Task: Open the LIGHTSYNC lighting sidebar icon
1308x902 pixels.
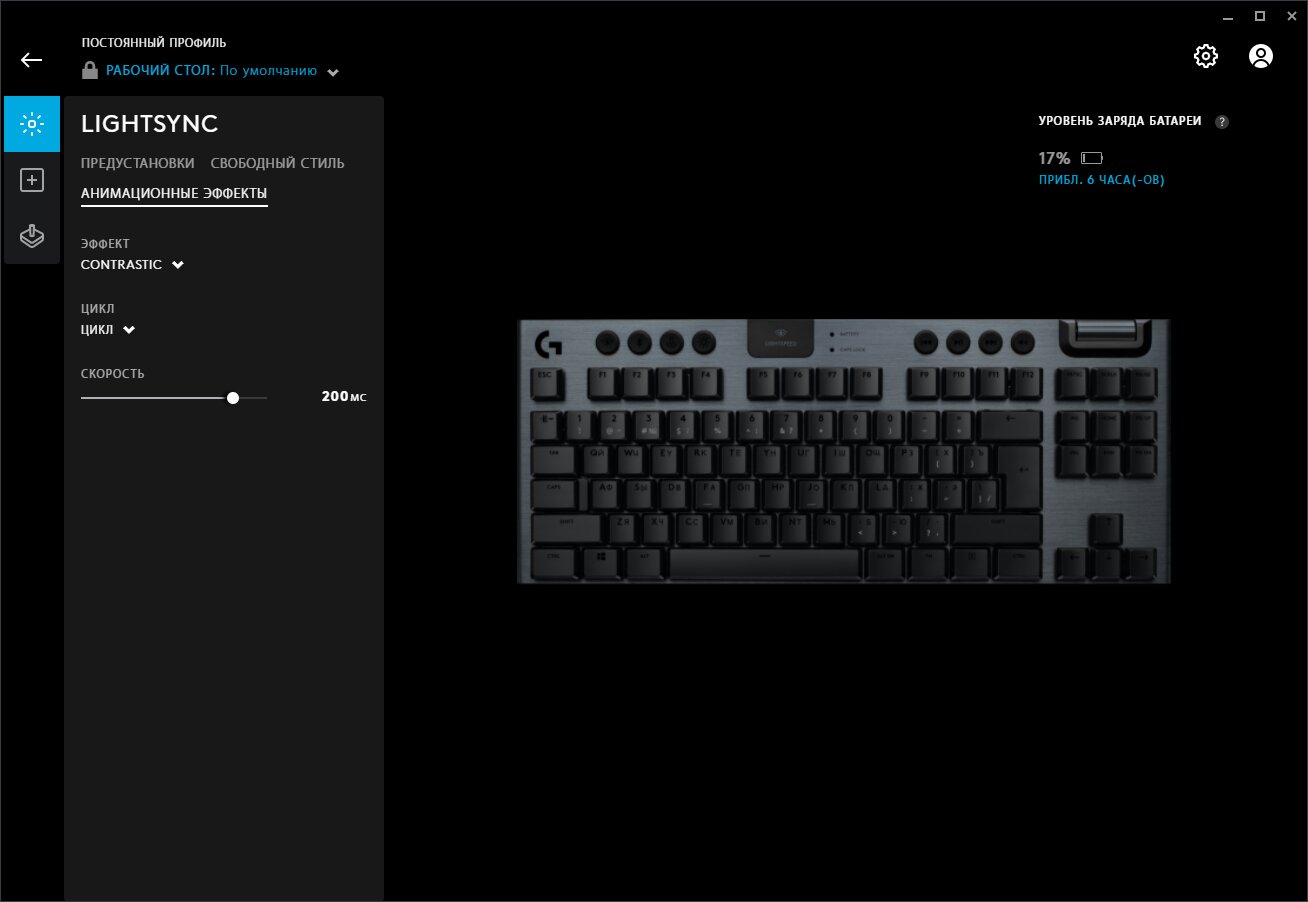Action: point(32,124)
